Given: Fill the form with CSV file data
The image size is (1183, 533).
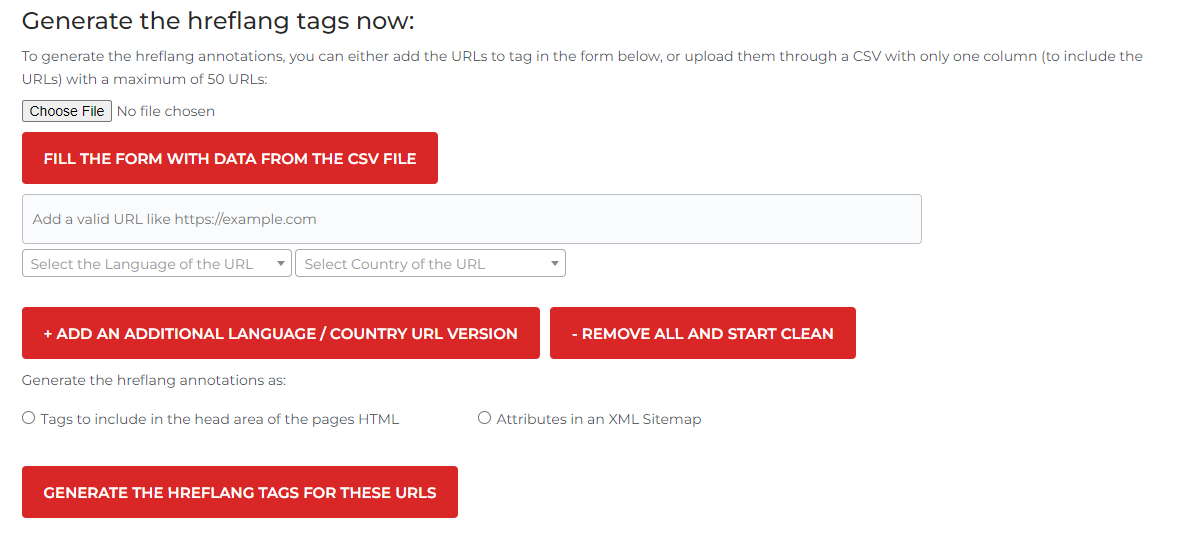Looking at the screenshot, I should tap(230, 158).
